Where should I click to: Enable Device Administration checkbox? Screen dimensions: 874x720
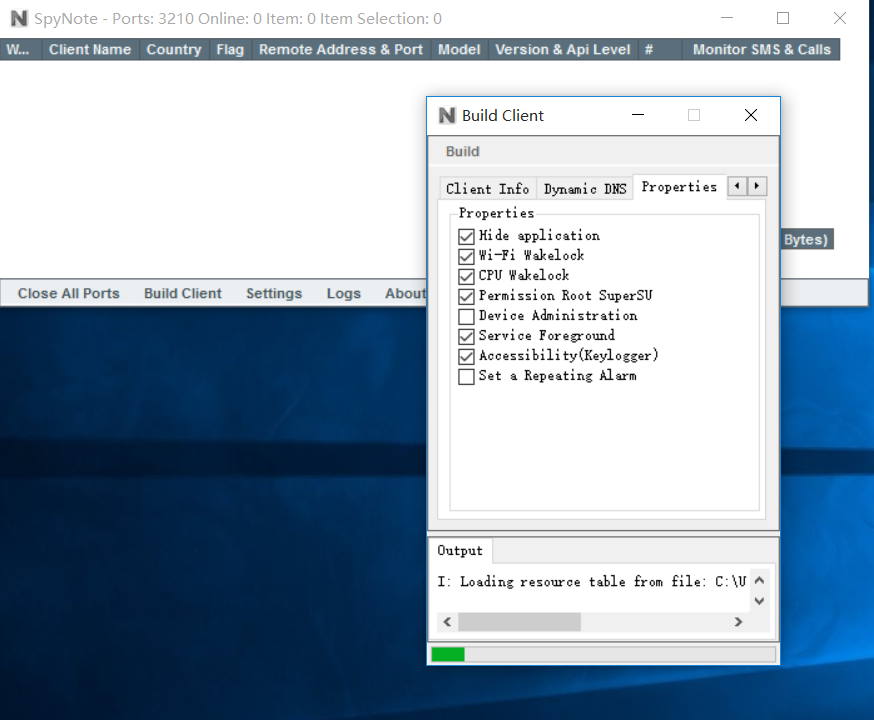[x=467, y=317]
